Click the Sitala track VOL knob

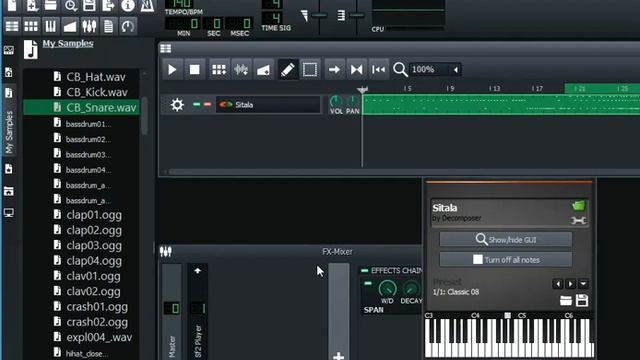[x=336, y=101]
